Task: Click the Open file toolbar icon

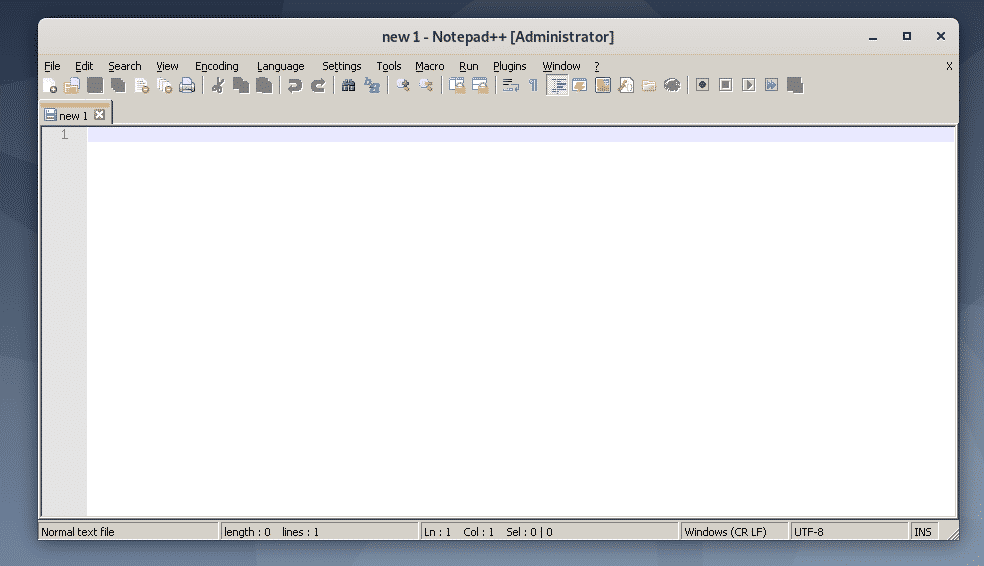Action: (x=72, y=85)
